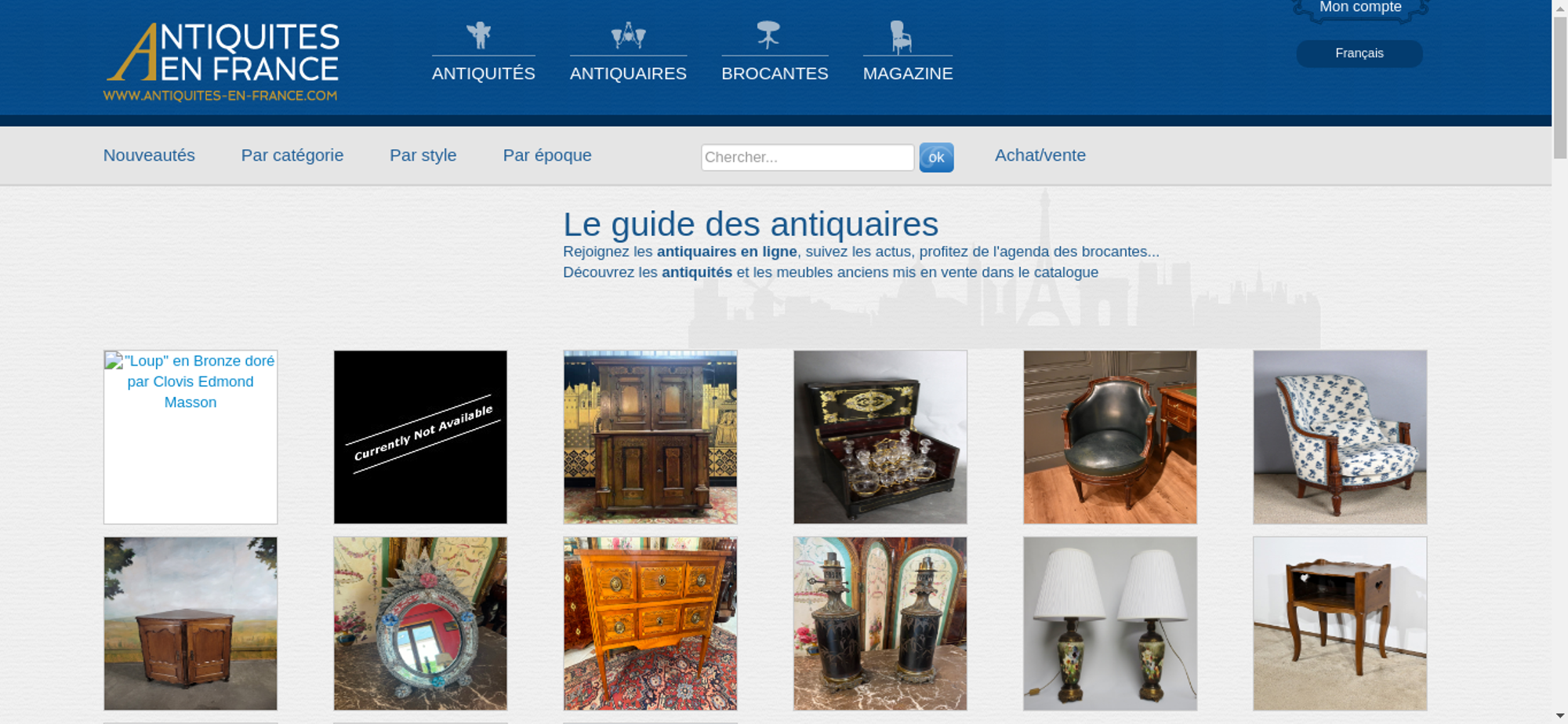Image resolution: width=1568 pixels, height=724 pixels.
Task: Open the Par époque menu item
Action: [547, 155]
